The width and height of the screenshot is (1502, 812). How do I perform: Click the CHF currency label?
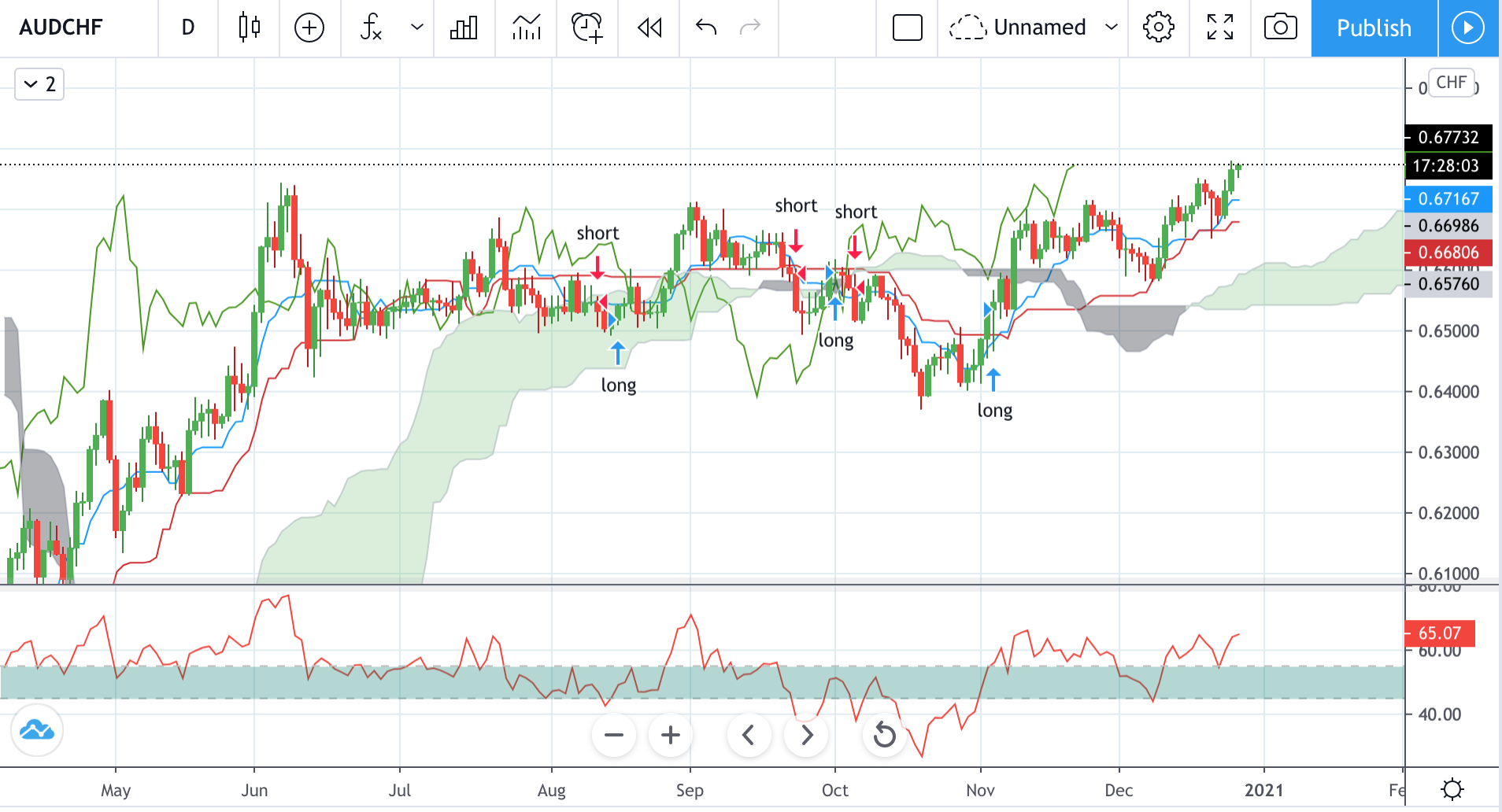(1451, 83)
